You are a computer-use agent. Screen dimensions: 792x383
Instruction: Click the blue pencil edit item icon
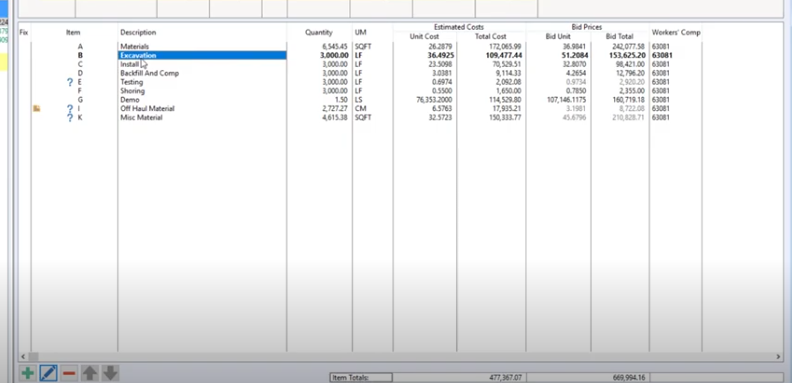48,373
